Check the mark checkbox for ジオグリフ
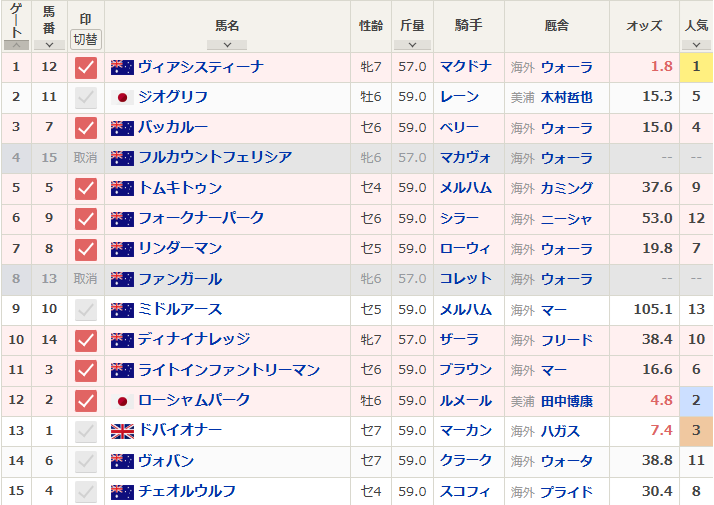This screenshot has width=714, height=505. point(86,97)
